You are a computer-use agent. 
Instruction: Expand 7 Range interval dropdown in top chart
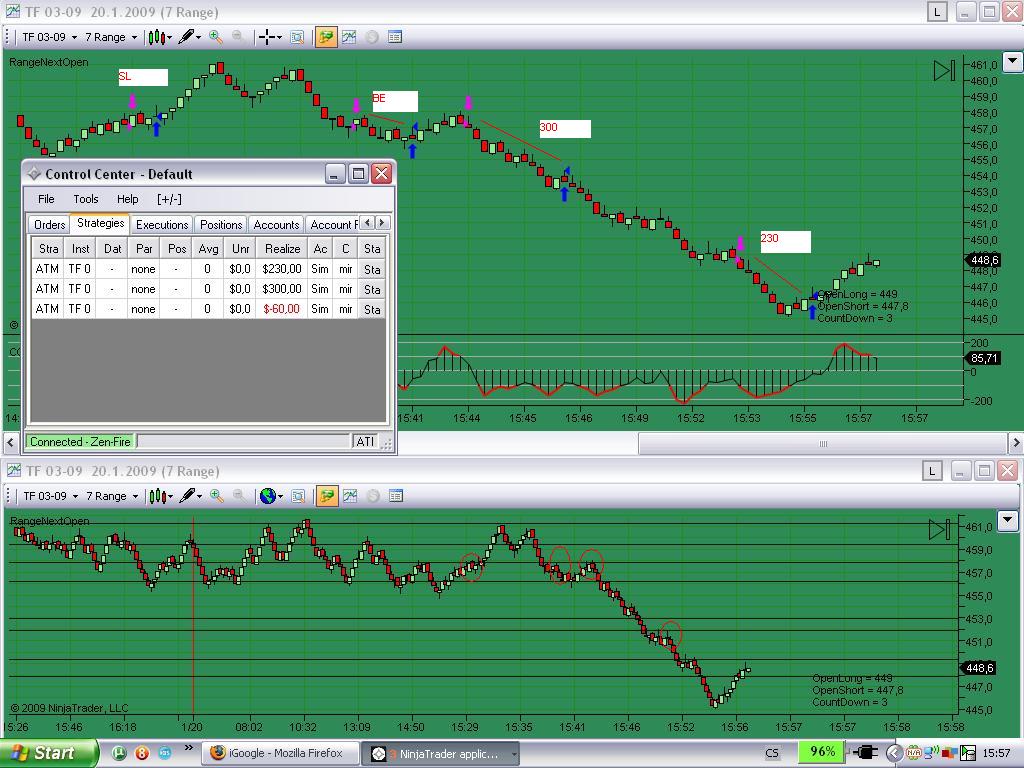tap(111, 37)
